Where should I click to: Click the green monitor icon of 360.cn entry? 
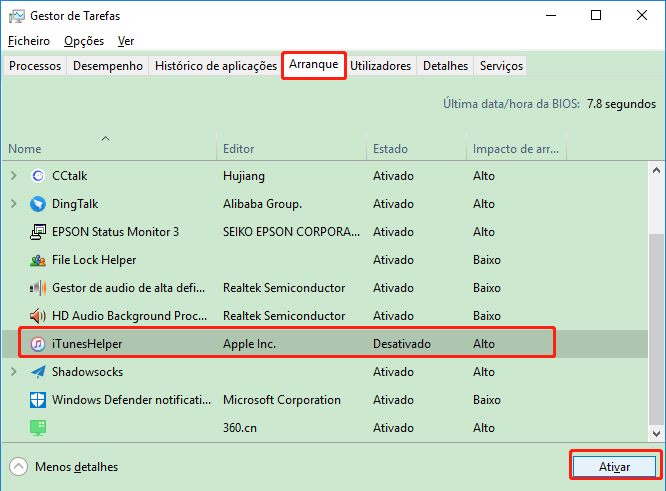point(38,428)
